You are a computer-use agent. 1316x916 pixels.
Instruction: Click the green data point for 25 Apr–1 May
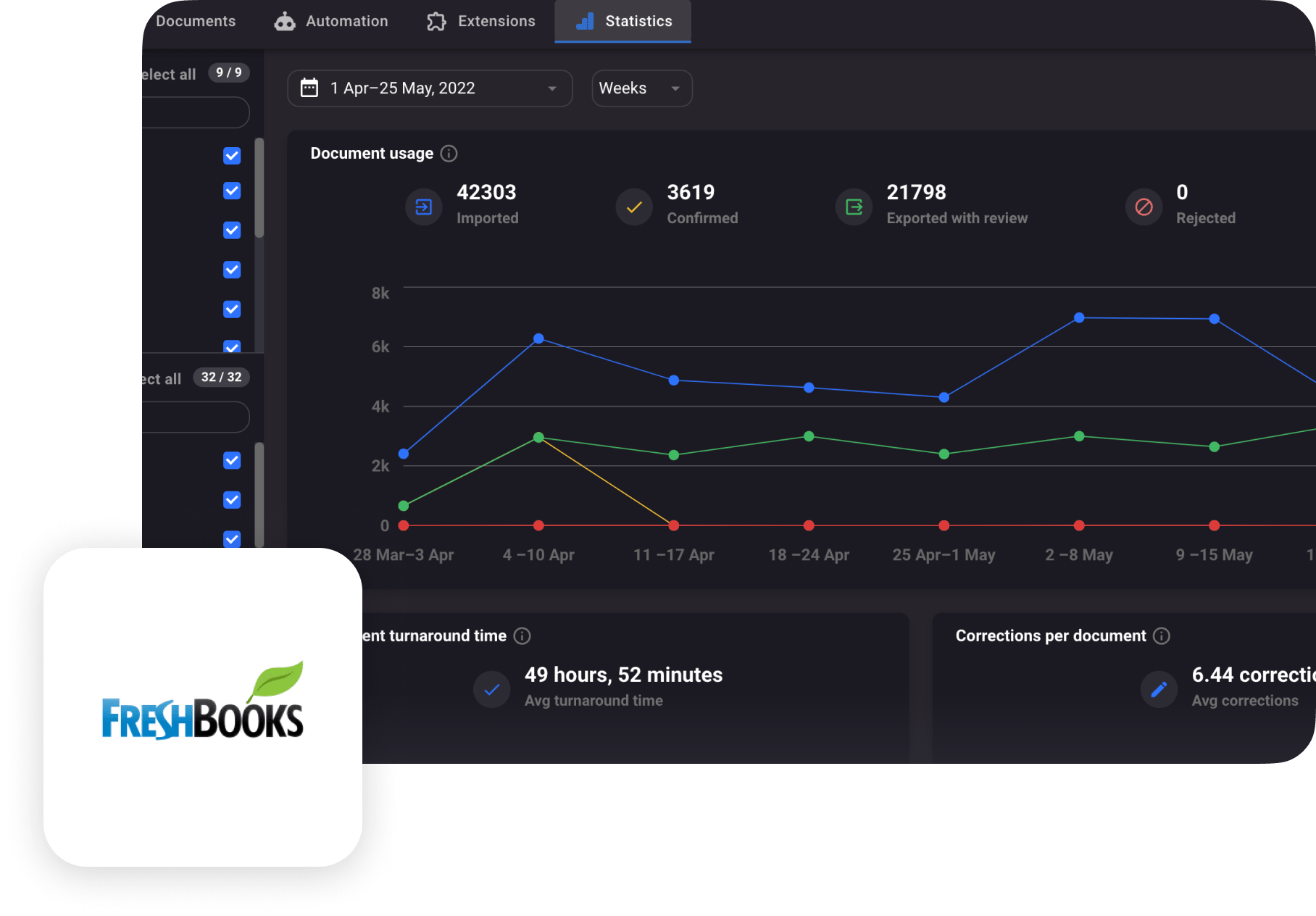944,454
